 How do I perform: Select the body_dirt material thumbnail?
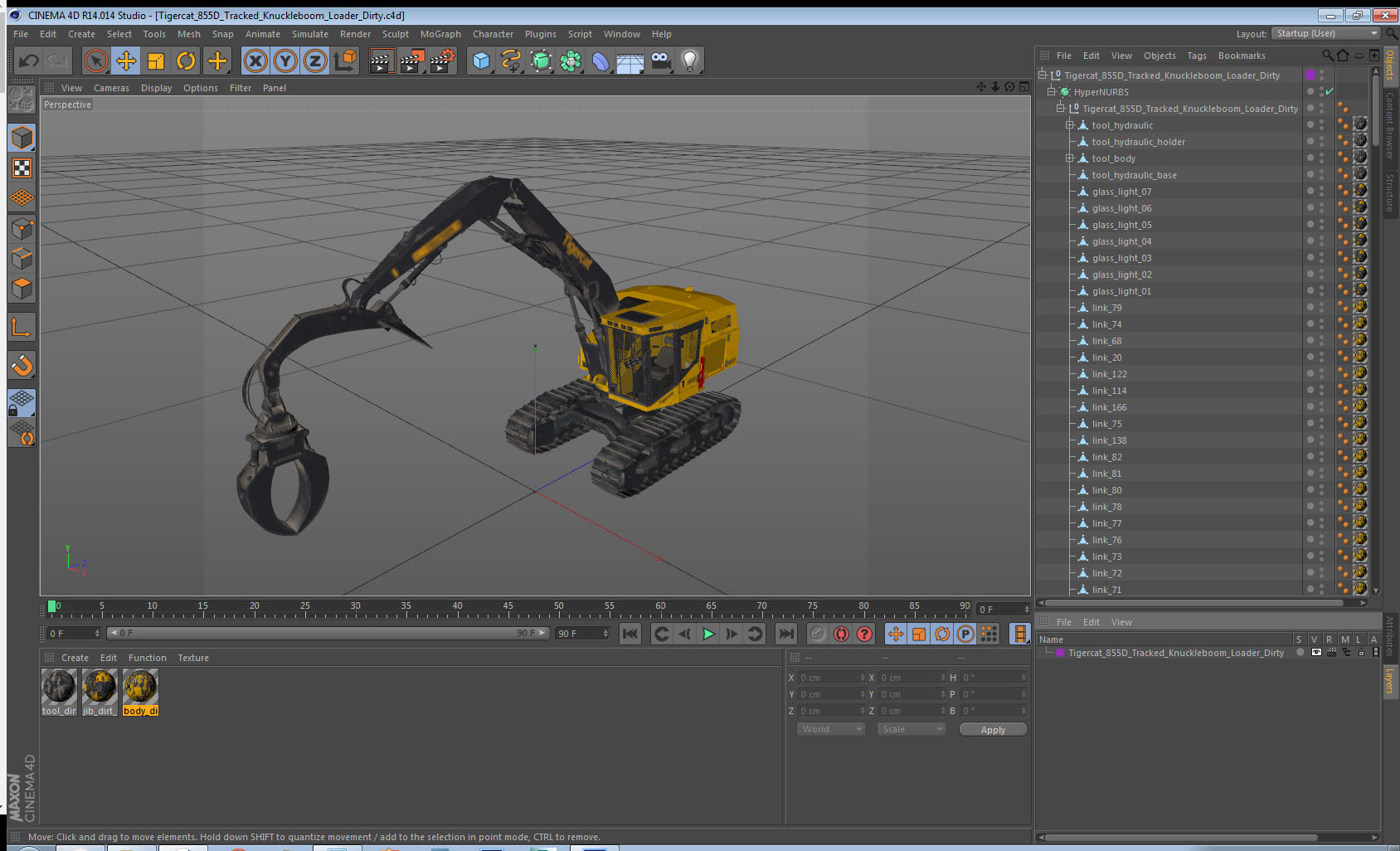[x=140, y=687]
